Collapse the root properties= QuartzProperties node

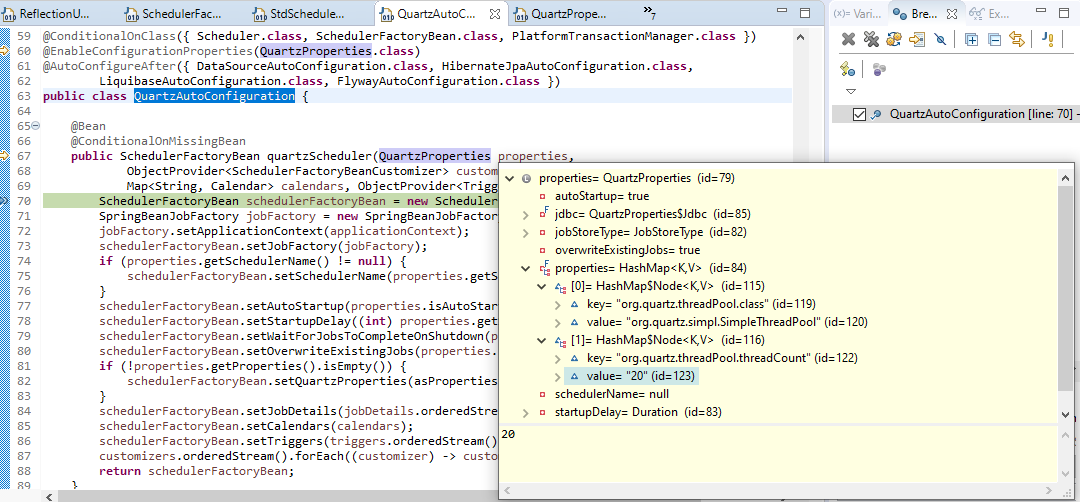510,178
